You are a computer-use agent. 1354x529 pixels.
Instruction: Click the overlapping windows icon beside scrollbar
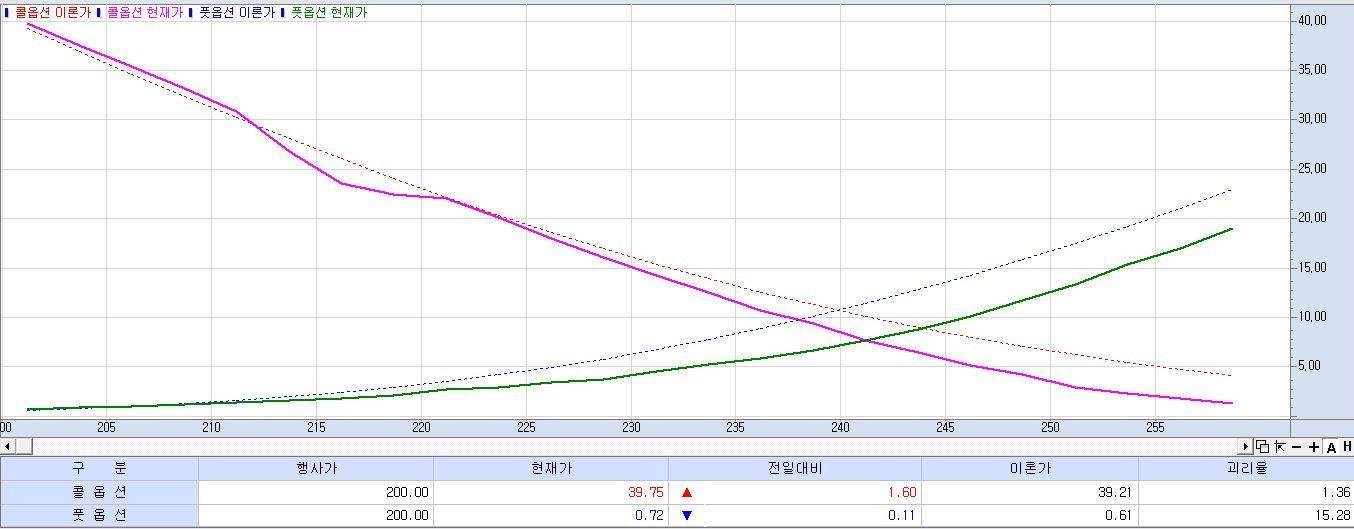[x=1262, y=447]
